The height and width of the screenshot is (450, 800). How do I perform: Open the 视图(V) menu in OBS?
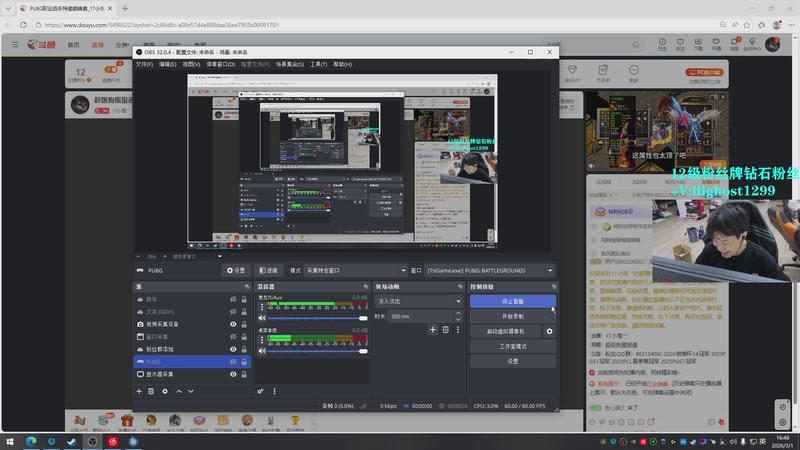pos(191,64)
